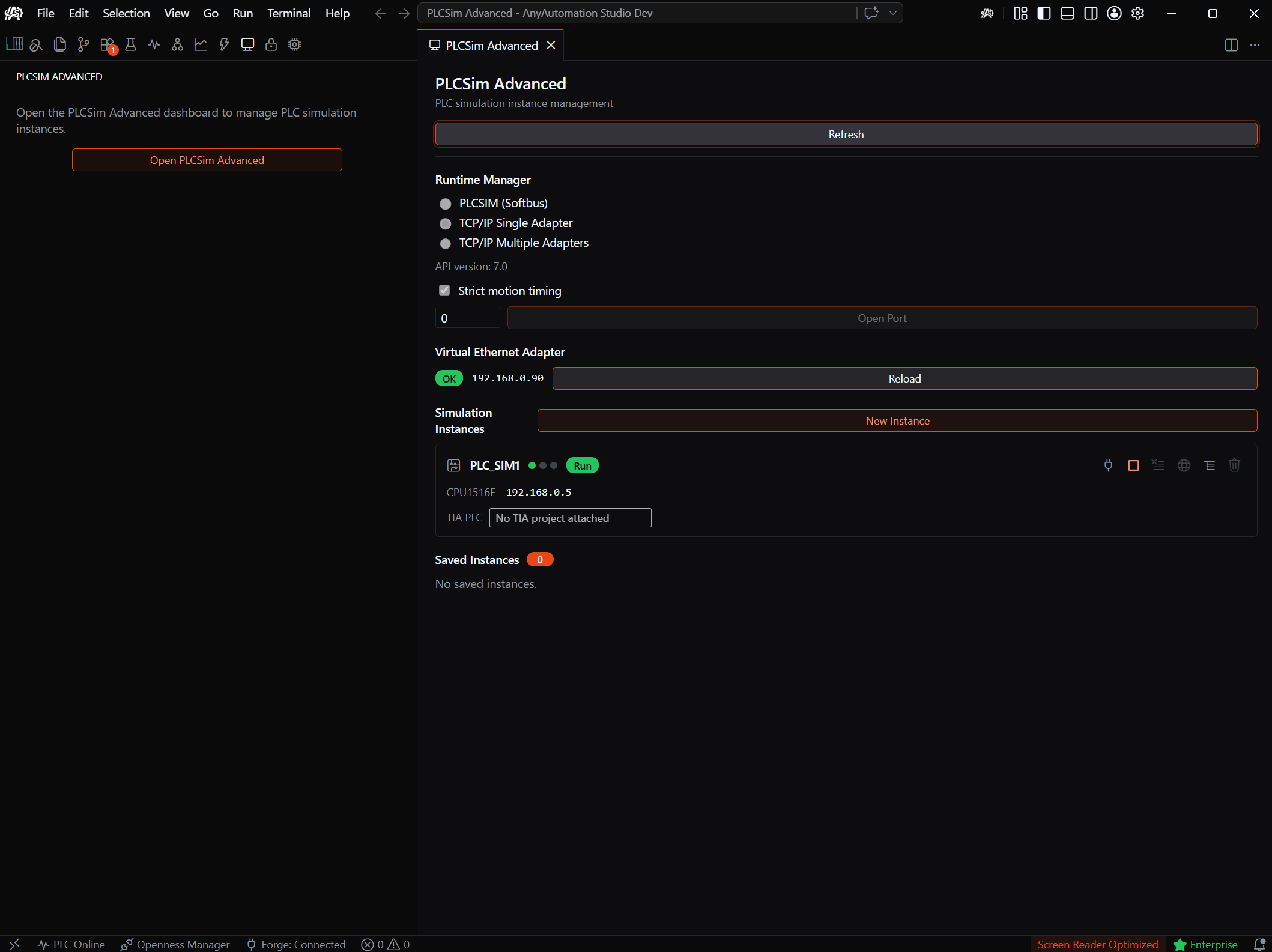Open the hierarchy tree activity icon
This screenshot has height=952, width=1272.
pyautogui.click(x=177, y=44)
